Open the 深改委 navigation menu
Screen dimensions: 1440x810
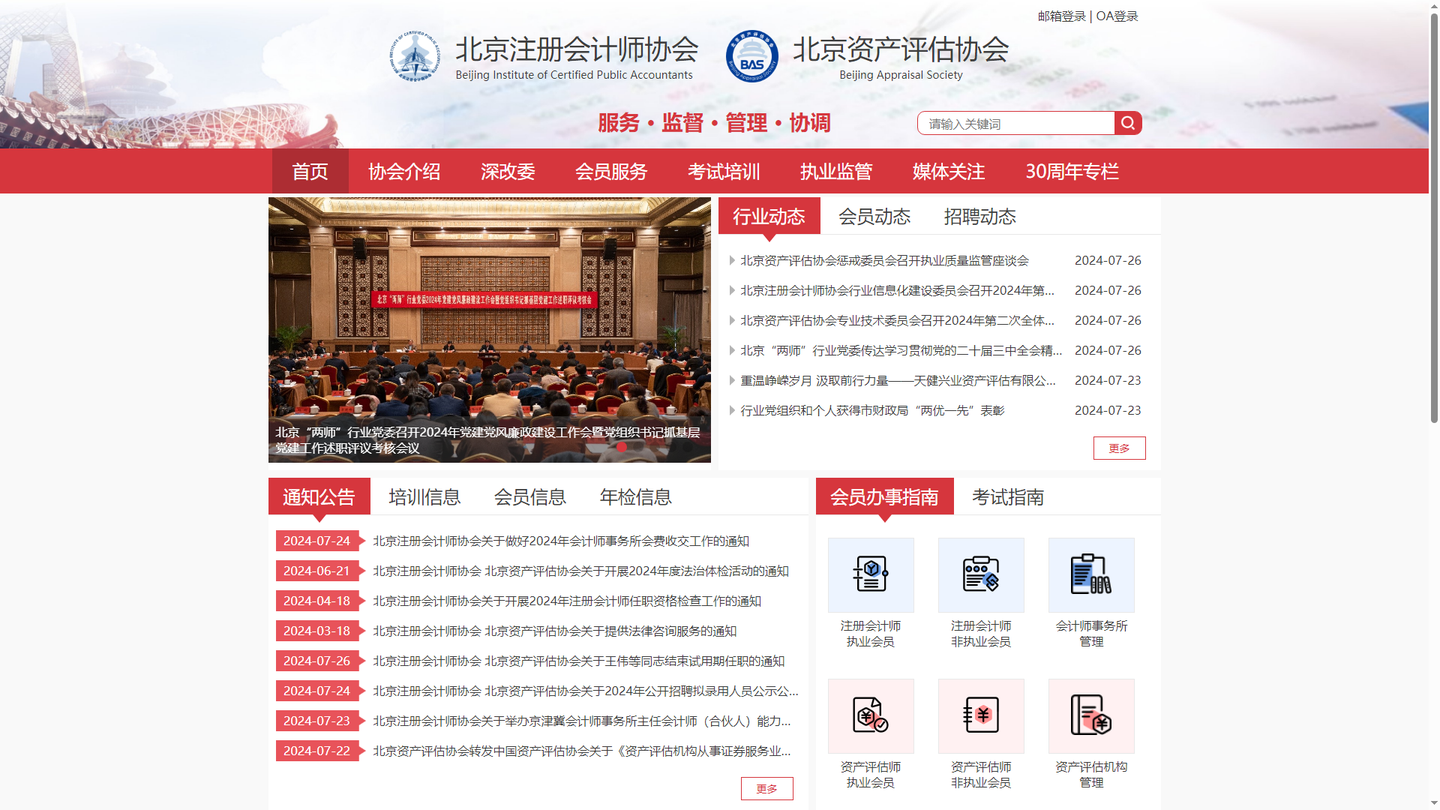(508, 171)
